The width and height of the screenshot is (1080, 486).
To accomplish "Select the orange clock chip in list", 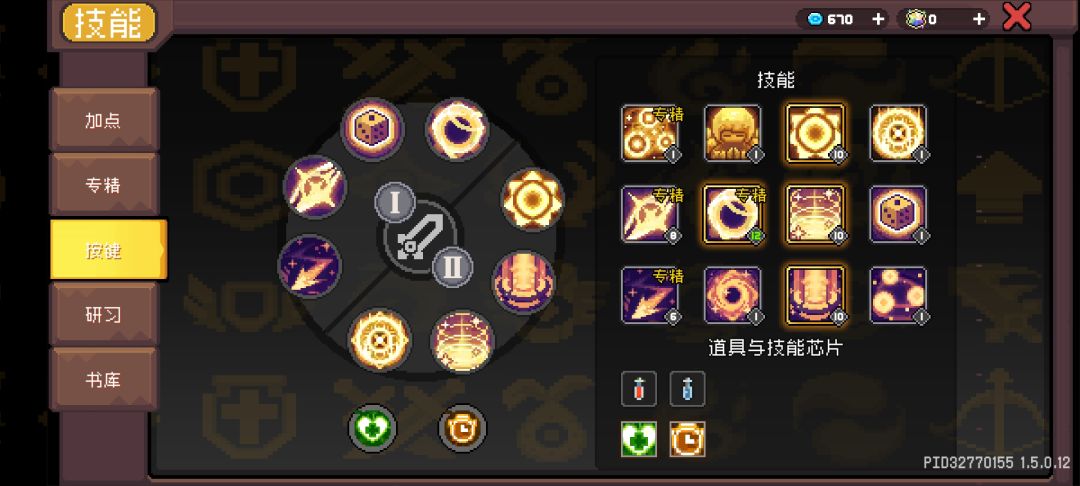I will click(687, 439).
